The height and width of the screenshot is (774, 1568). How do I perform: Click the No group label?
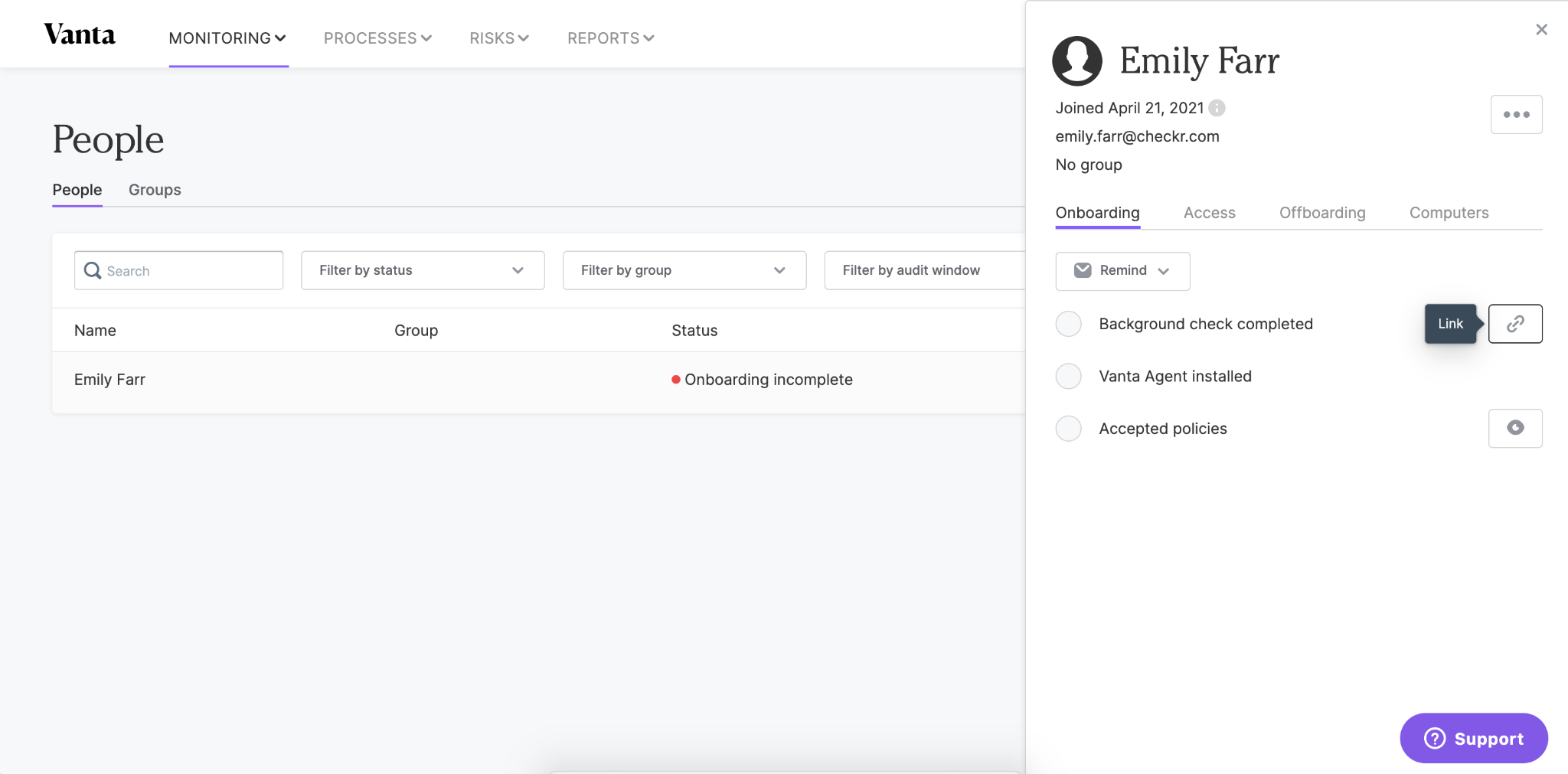click(1089, 165)
